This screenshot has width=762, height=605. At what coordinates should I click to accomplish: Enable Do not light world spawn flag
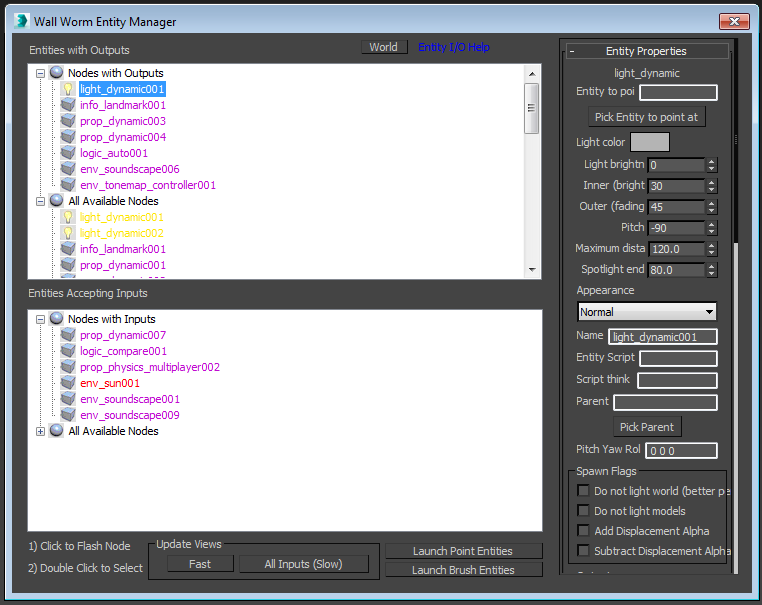click(583, 490)
